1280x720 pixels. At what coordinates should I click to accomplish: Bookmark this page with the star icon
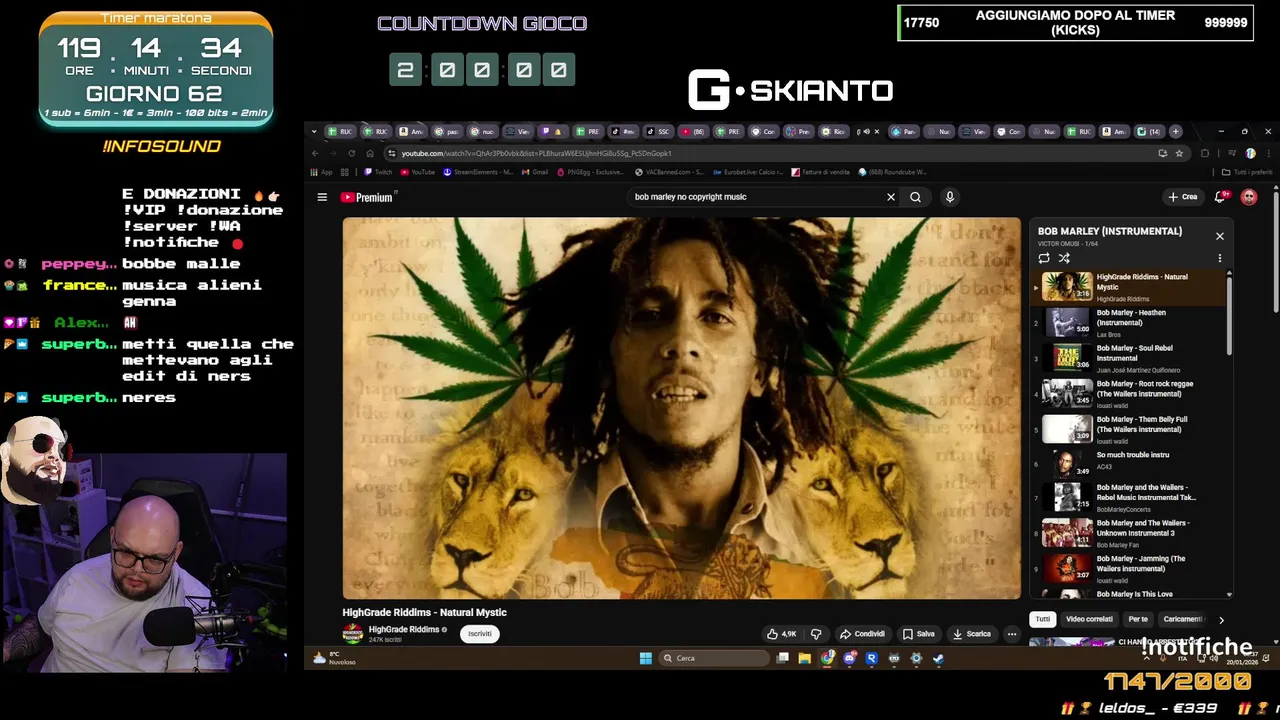1179,153
